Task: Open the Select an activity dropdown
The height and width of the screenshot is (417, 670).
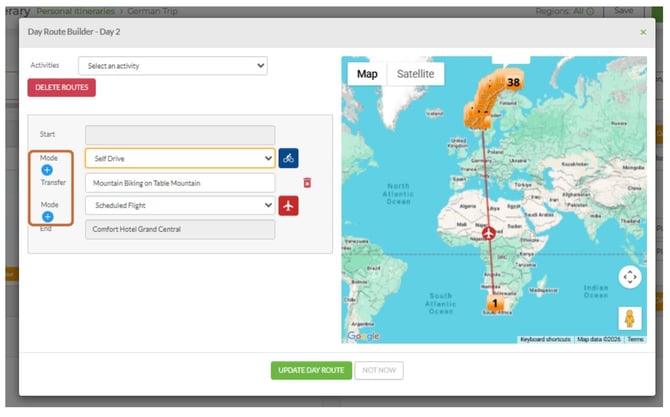Action: (173, 66)
